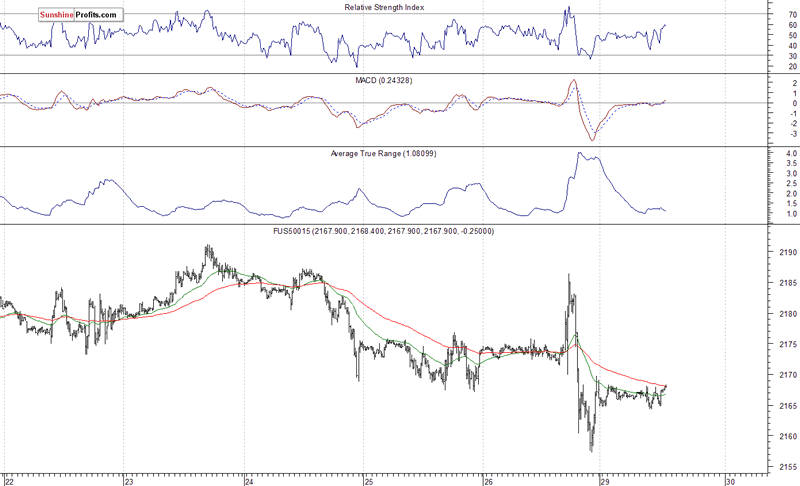Screen dimensions: 800x486
Task: Click the date label 25 on time axis
Action: [369, 481]
